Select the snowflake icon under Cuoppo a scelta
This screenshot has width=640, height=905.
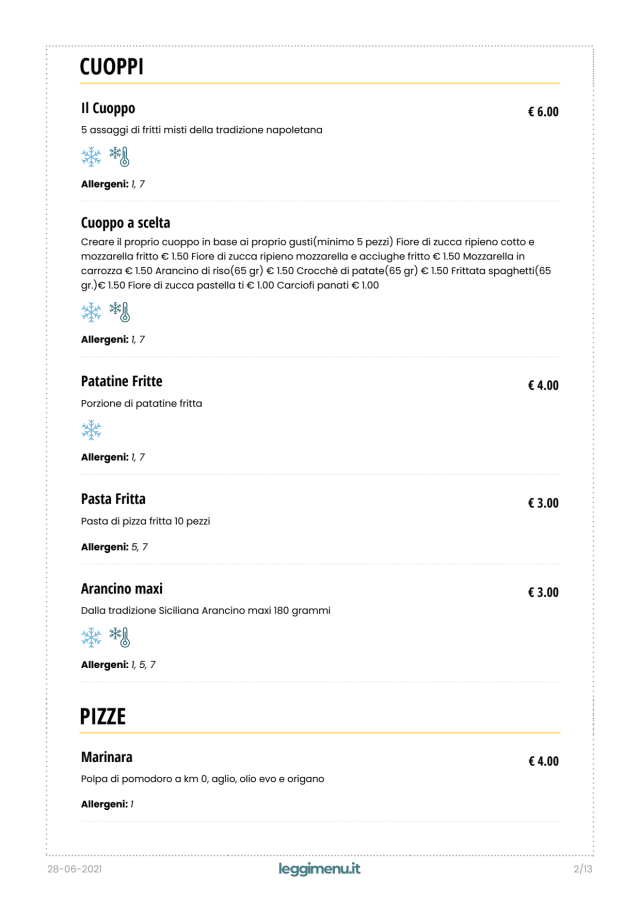(92, 312)
